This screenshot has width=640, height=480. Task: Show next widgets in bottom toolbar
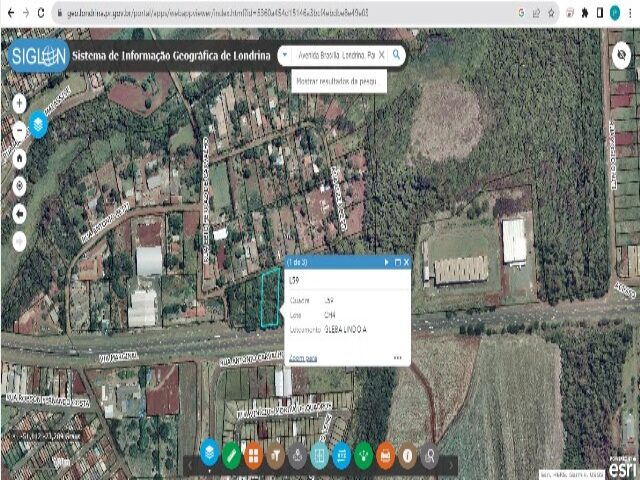pos(451,465)
